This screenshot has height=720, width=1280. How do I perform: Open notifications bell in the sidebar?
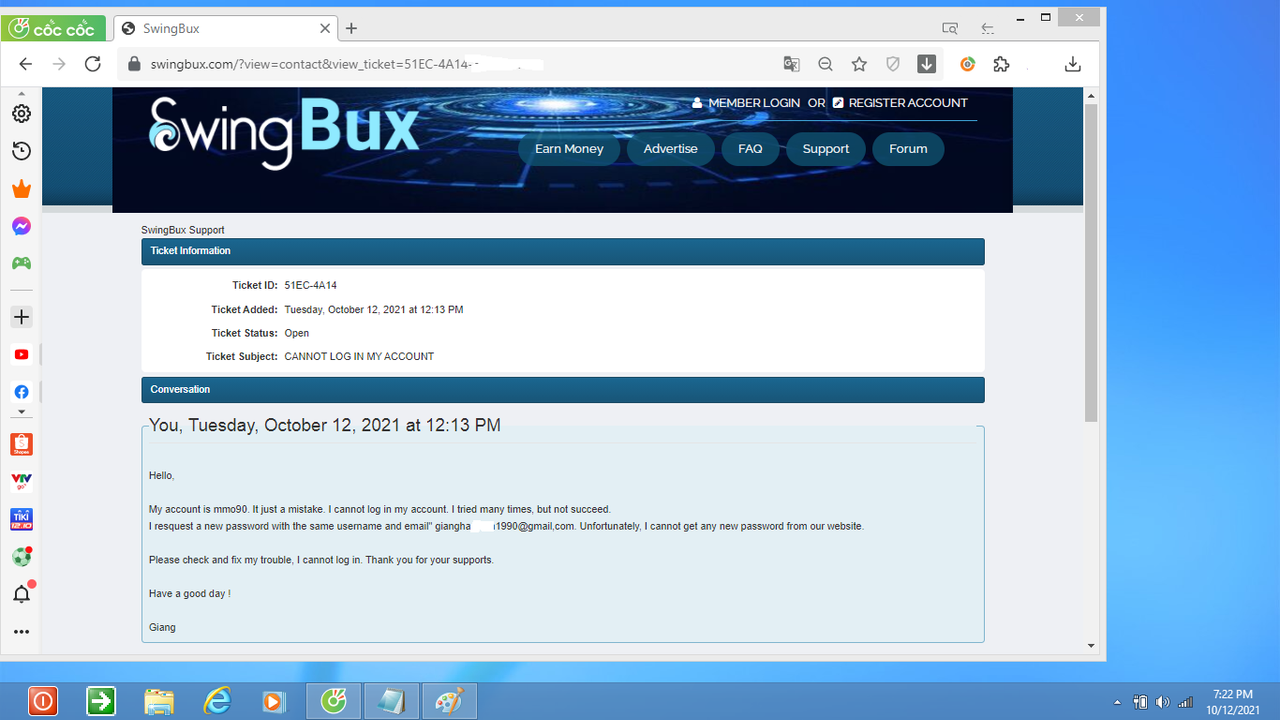[21, 594]
